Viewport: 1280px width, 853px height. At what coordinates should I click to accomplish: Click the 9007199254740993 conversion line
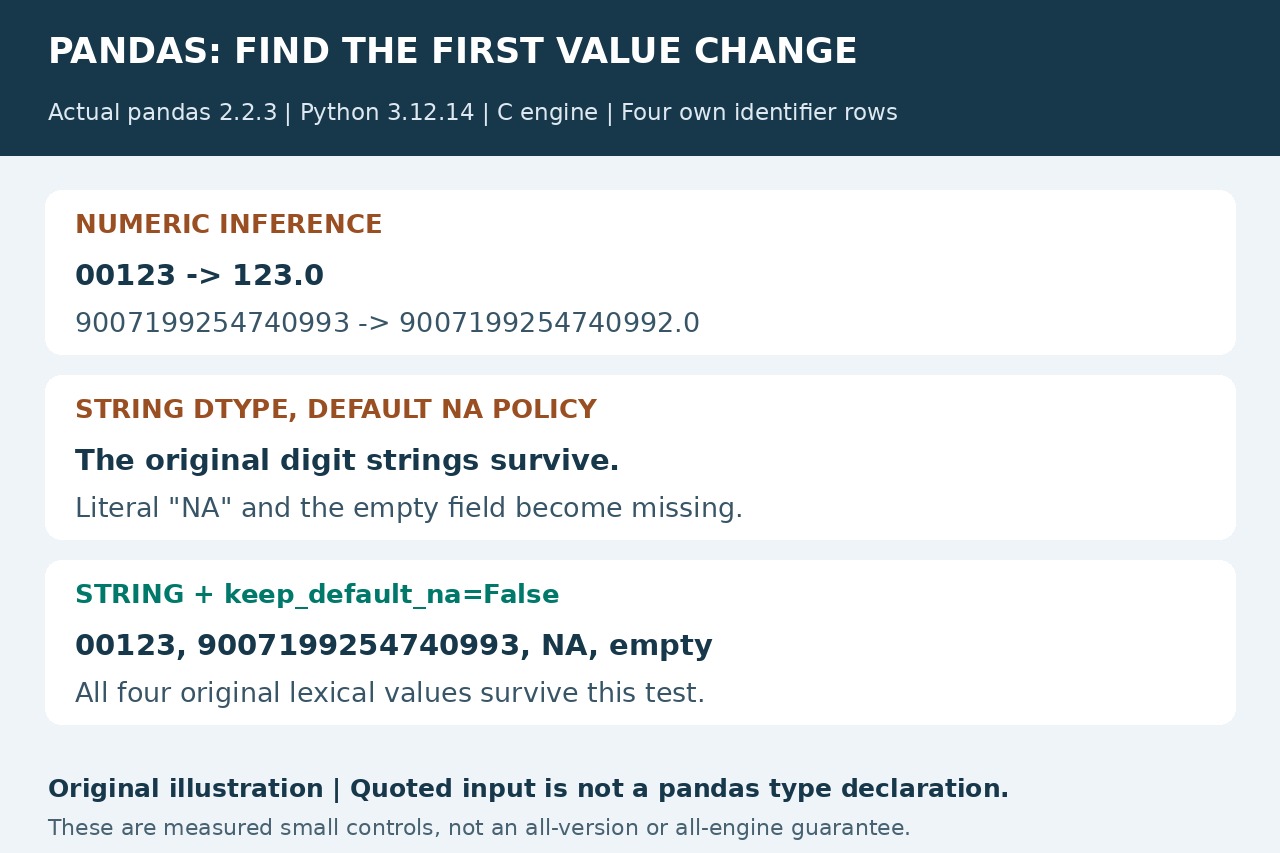click(x=387, y=324)
